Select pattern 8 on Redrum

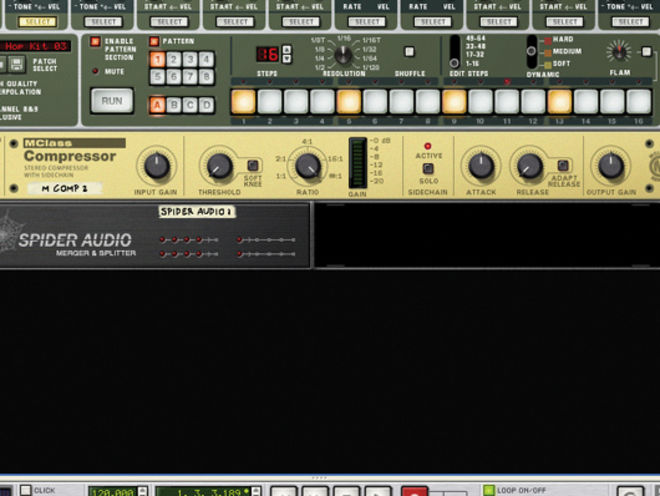coord(206,77)
